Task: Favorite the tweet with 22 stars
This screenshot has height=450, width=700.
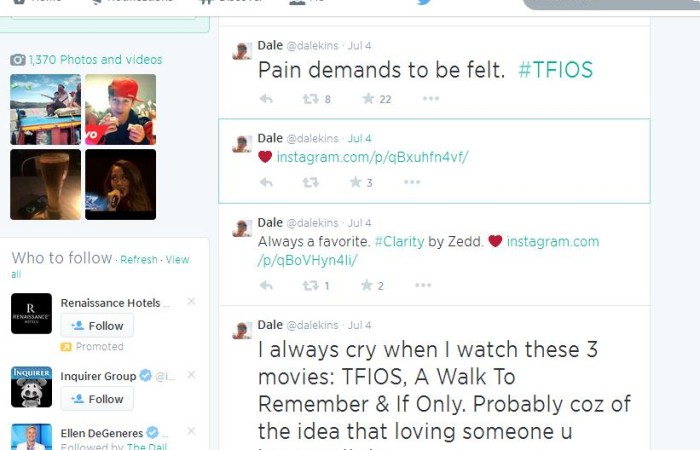Action: (368, 98)
